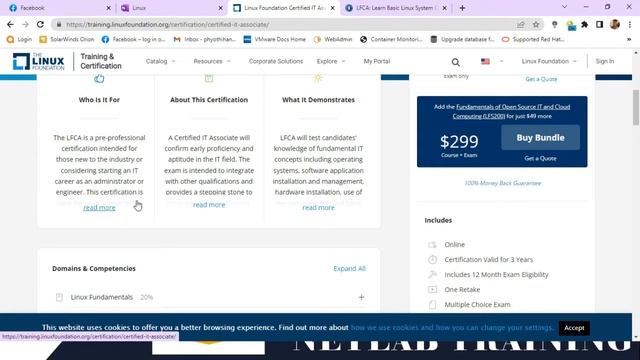This screenshot has height=360, width=640.
Task: Open a new browser tab
Action: point(462,8)
